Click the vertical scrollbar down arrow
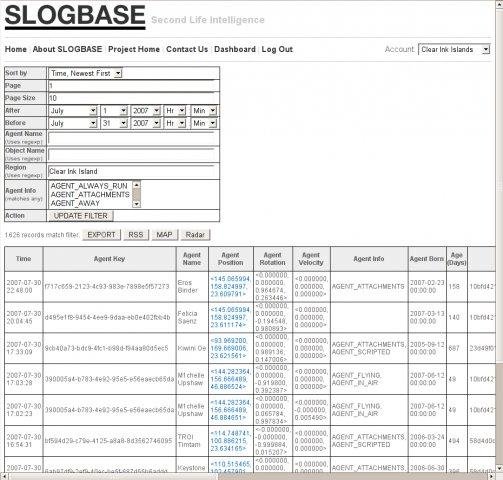503x480 pixels. (x=499, y=468)
